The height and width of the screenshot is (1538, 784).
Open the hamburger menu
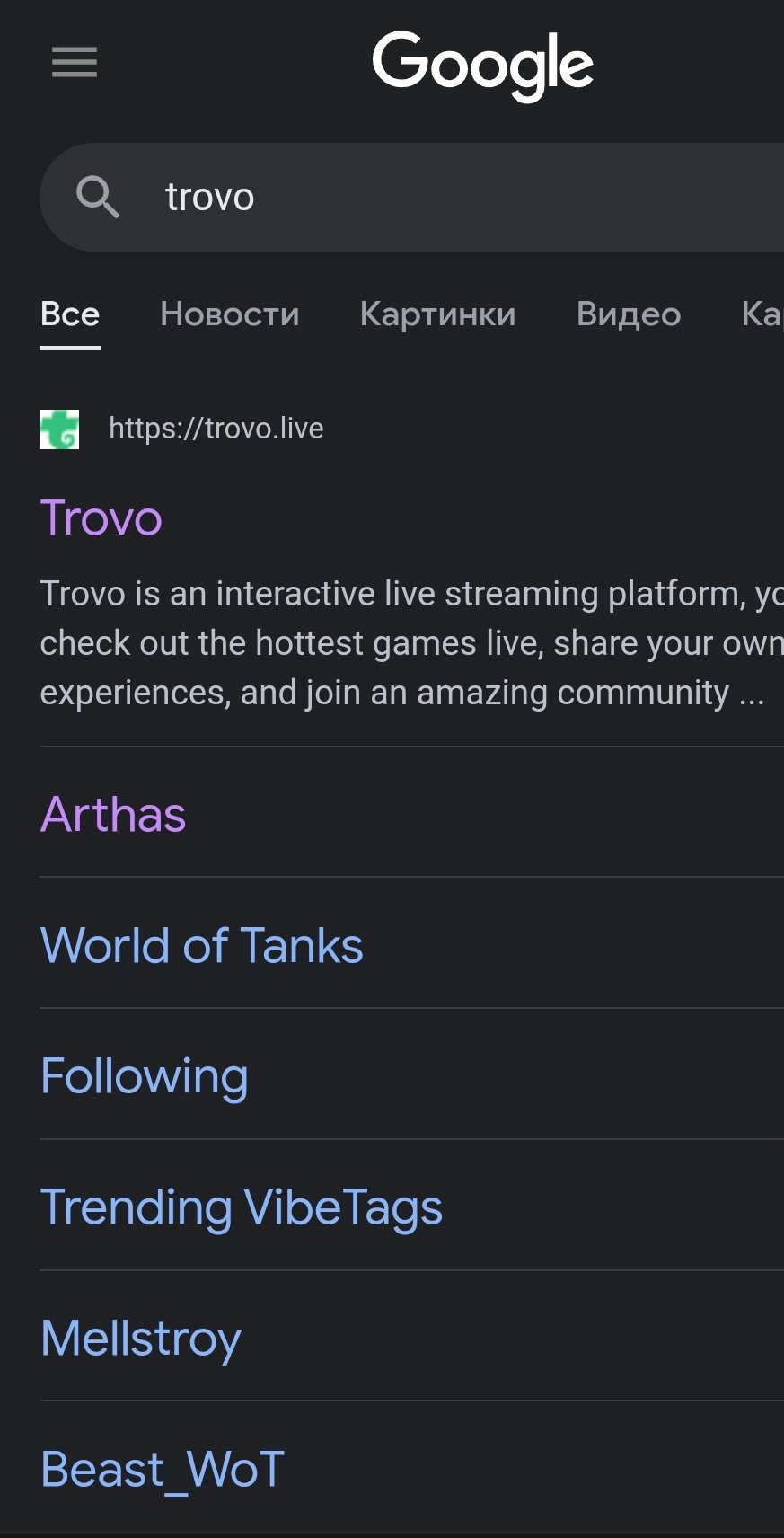click(75, 62)
